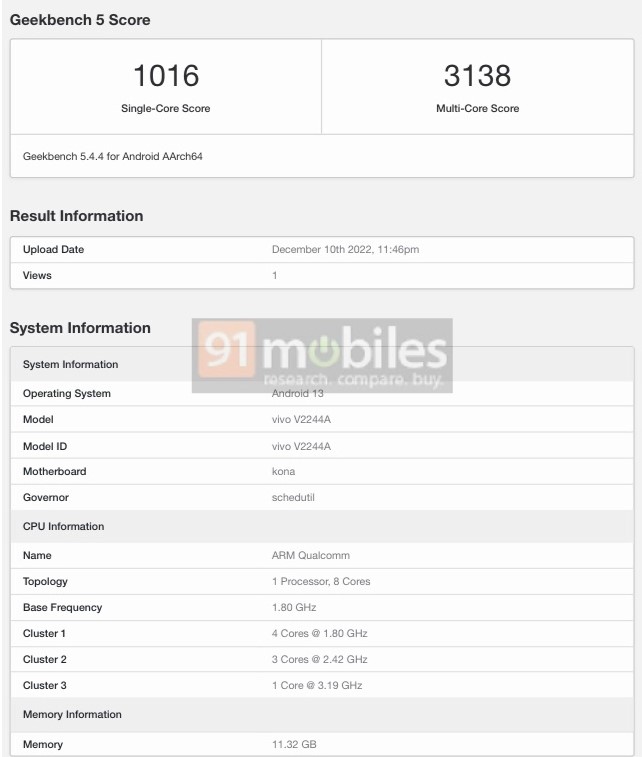The width and height of the screenshot is (642, 757).
Task: Click the 1 Processor, 8 Cores value
Action: 321,582
